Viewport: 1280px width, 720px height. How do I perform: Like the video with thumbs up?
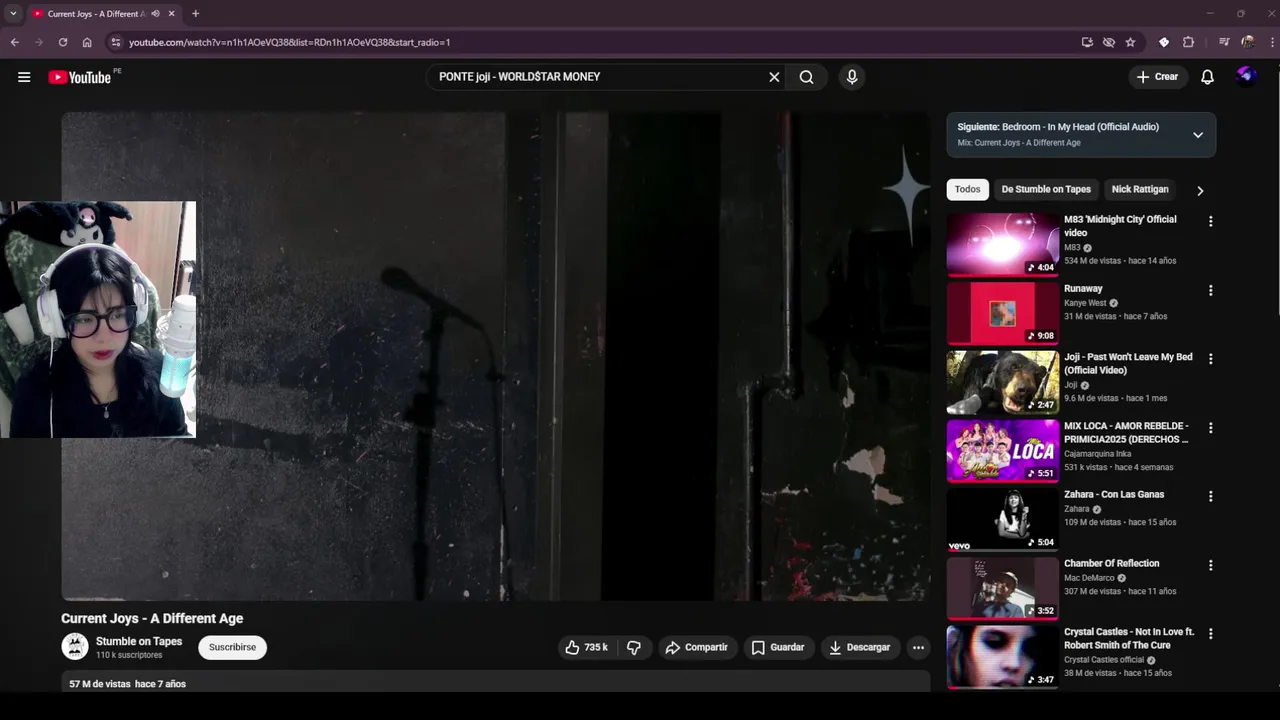(587, 647)
